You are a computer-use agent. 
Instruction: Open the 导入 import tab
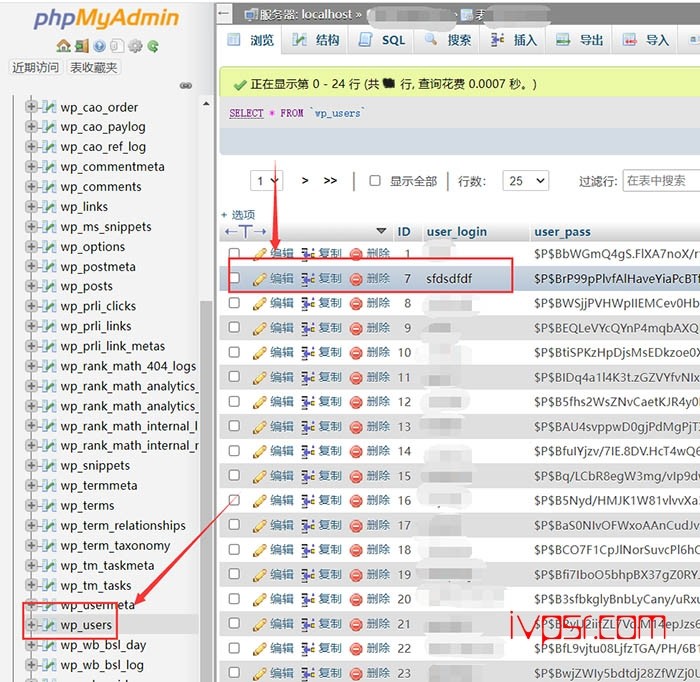(646, 40)
